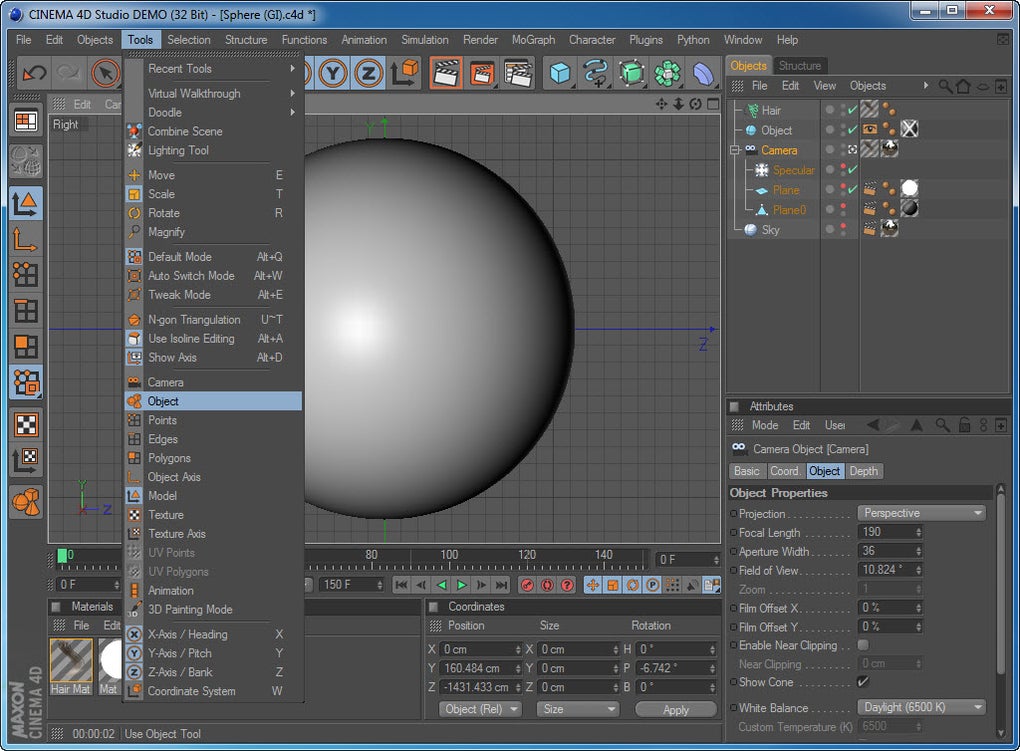Image resolution: width=1020 pixels, height=751 pixels.
Task: Open the Projection Perspective dropdown
Action: point(921,513)
